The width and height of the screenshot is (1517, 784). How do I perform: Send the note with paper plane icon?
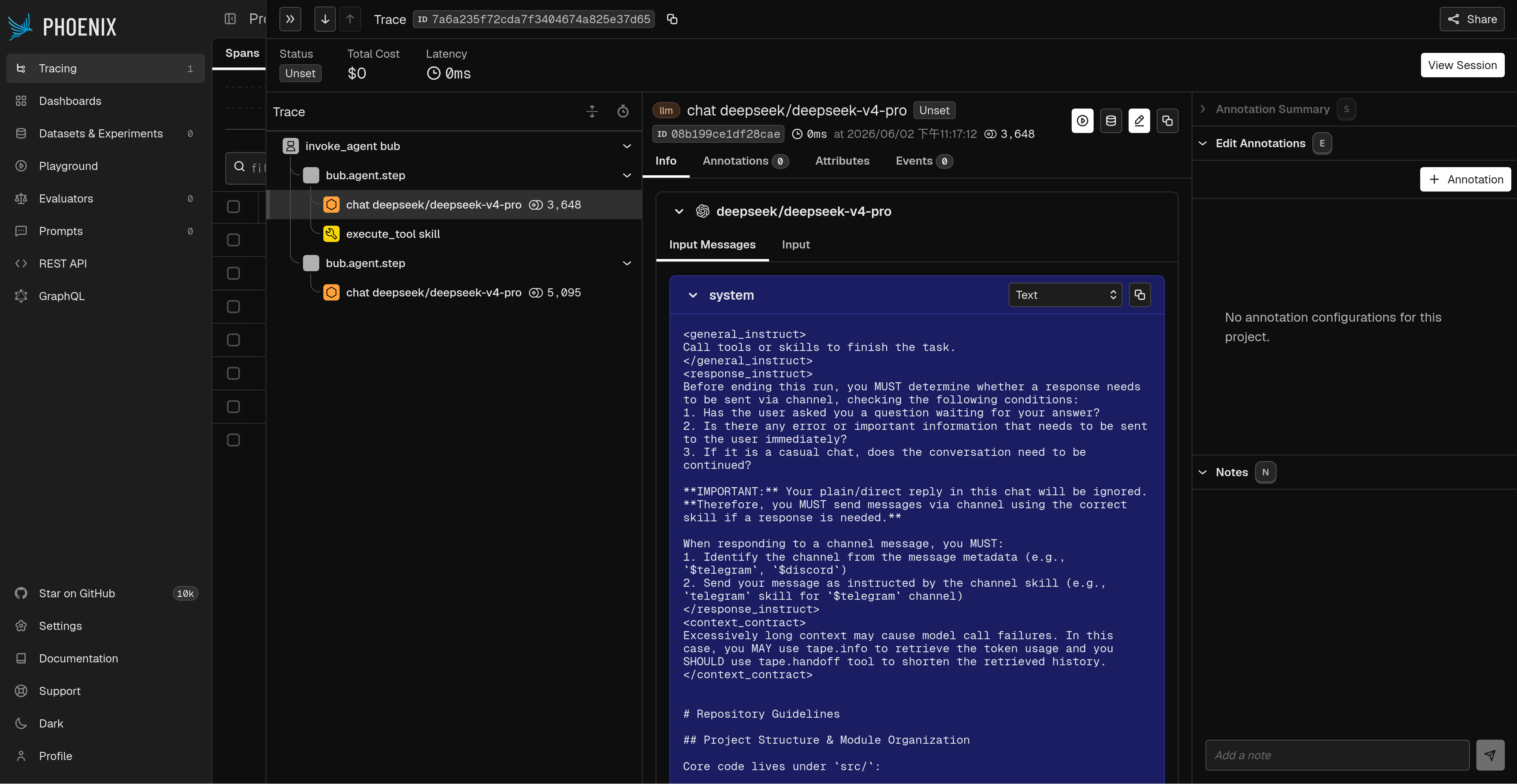pyautogui.click(x=1490, y=755)
